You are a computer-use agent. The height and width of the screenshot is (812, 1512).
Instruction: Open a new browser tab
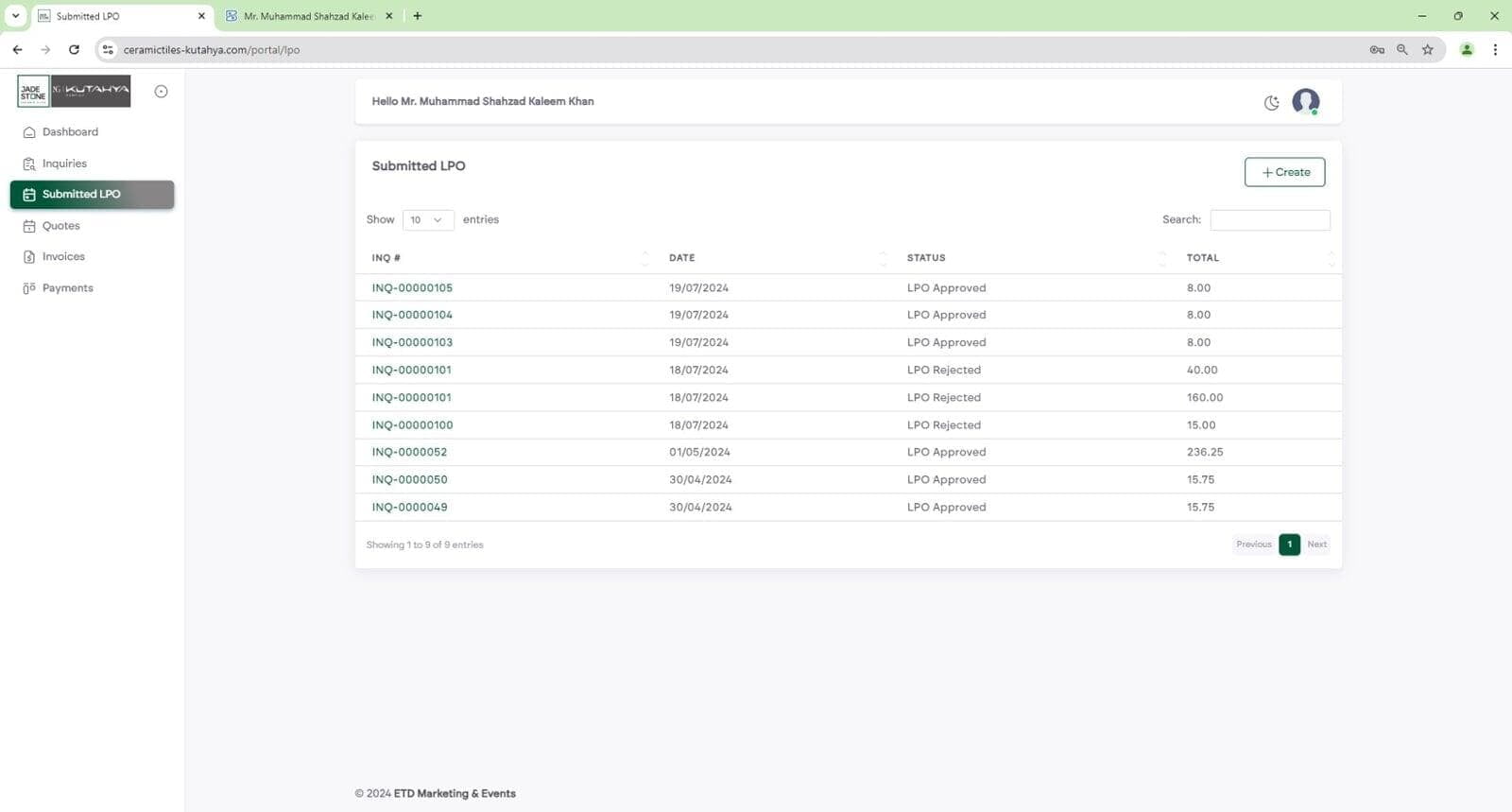click(x=417, y=16)
